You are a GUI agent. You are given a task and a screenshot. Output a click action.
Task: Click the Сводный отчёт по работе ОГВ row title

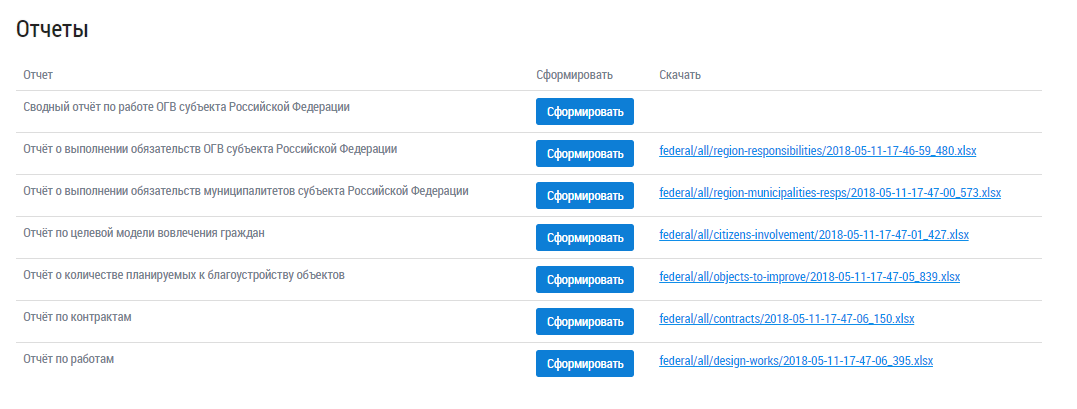coord(186,107)
